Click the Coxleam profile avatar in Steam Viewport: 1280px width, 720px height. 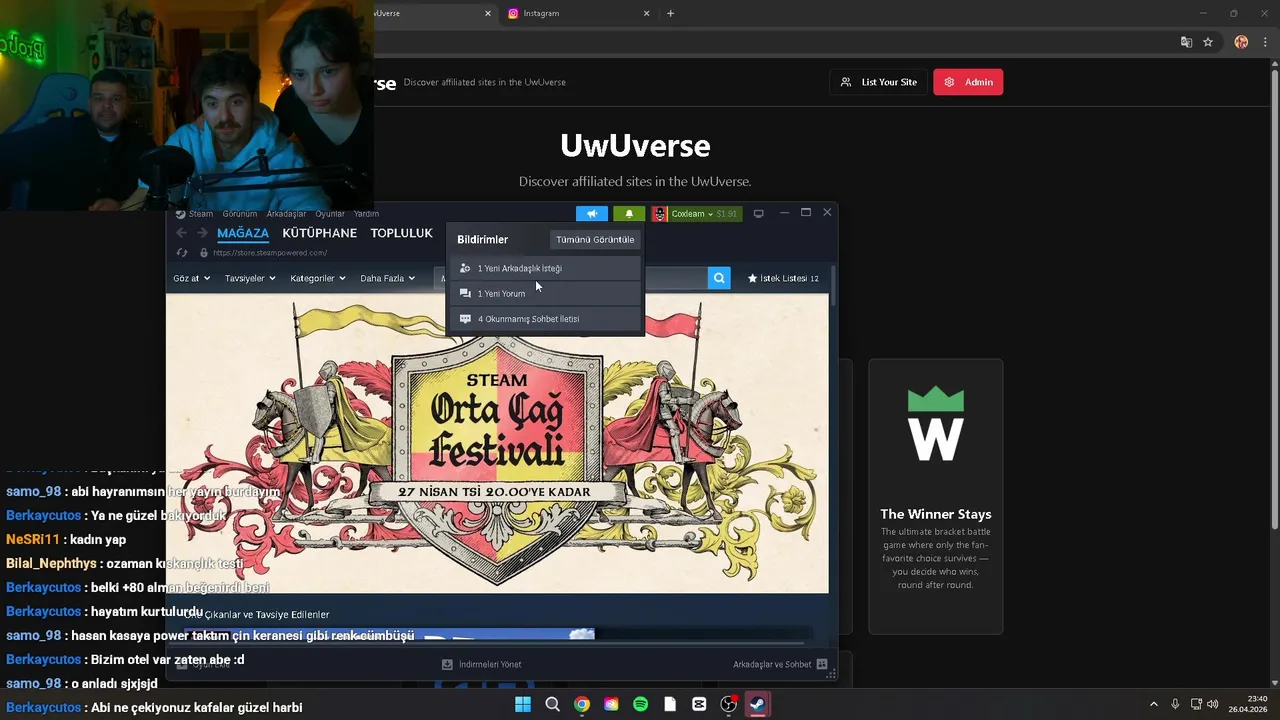click(x=660, y=213)
